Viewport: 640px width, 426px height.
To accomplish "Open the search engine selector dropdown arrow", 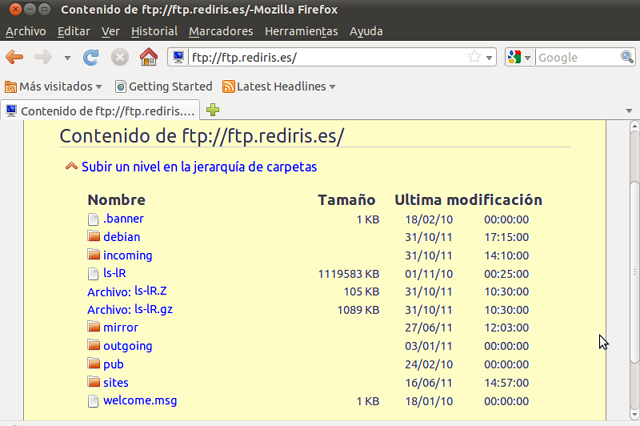I will coord(527,58).
